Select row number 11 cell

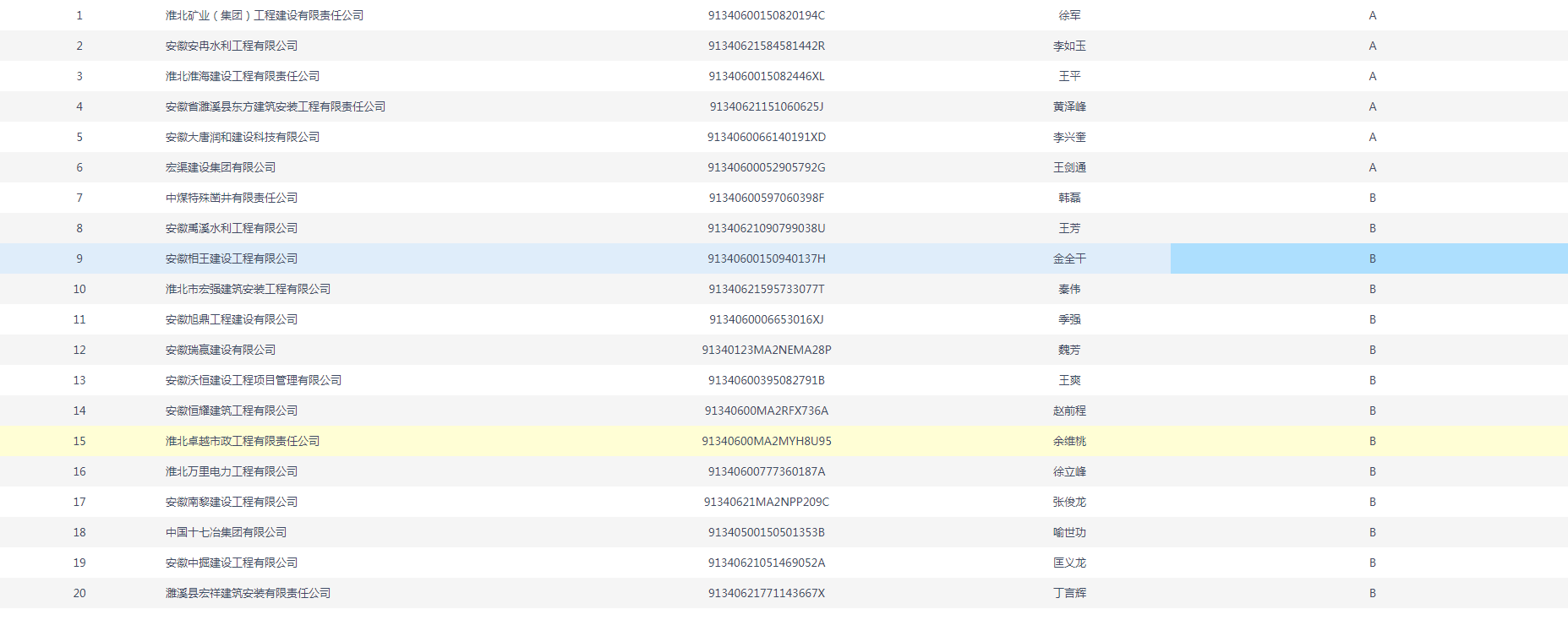[x=79, y=319]
